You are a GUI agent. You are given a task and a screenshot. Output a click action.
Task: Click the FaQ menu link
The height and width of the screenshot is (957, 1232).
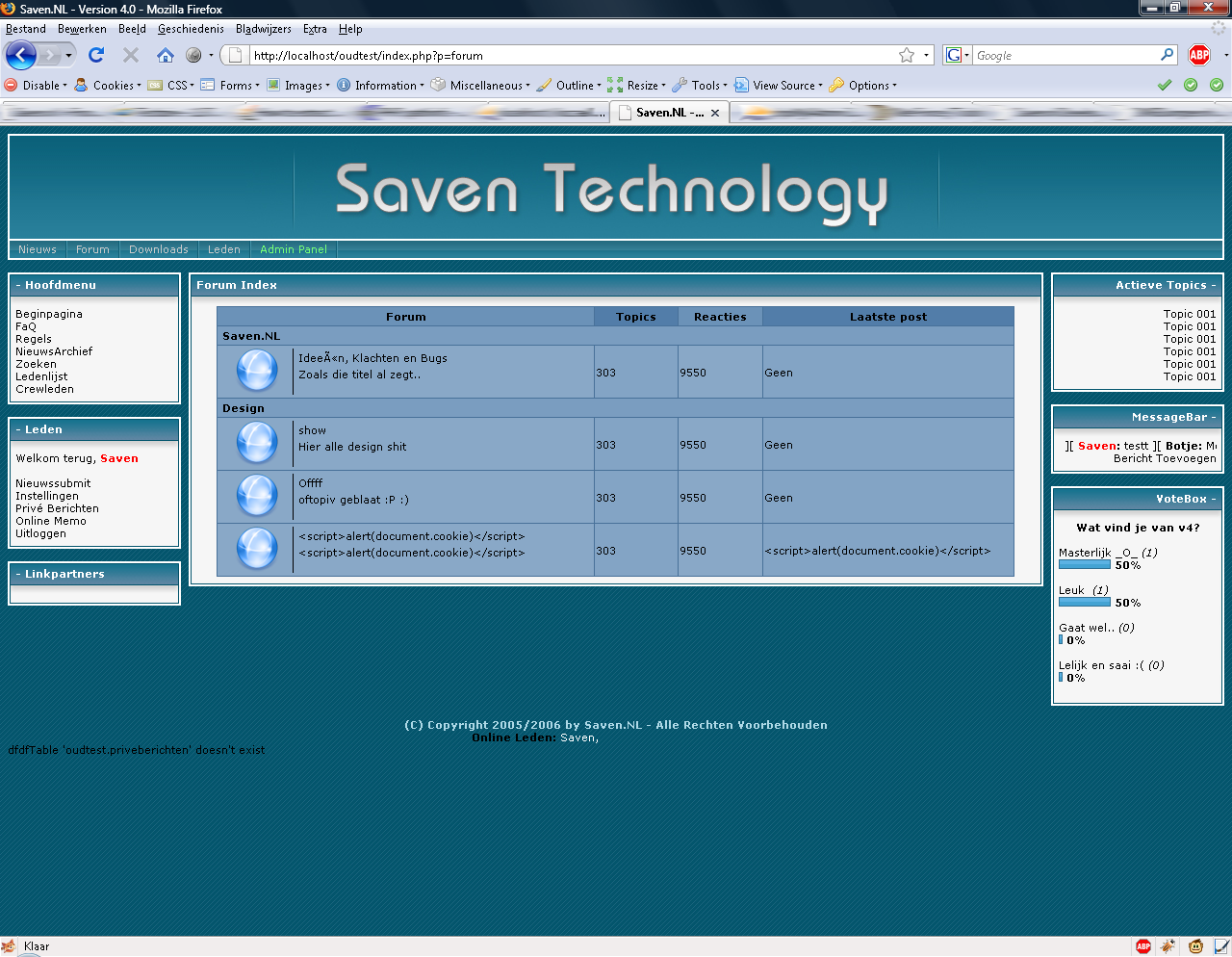pos(26,326)
